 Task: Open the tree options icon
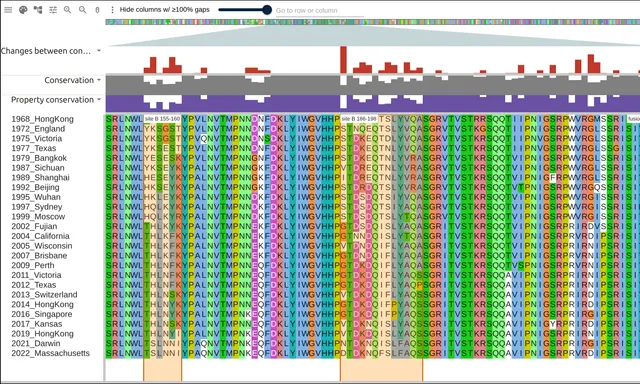(38, 10)
